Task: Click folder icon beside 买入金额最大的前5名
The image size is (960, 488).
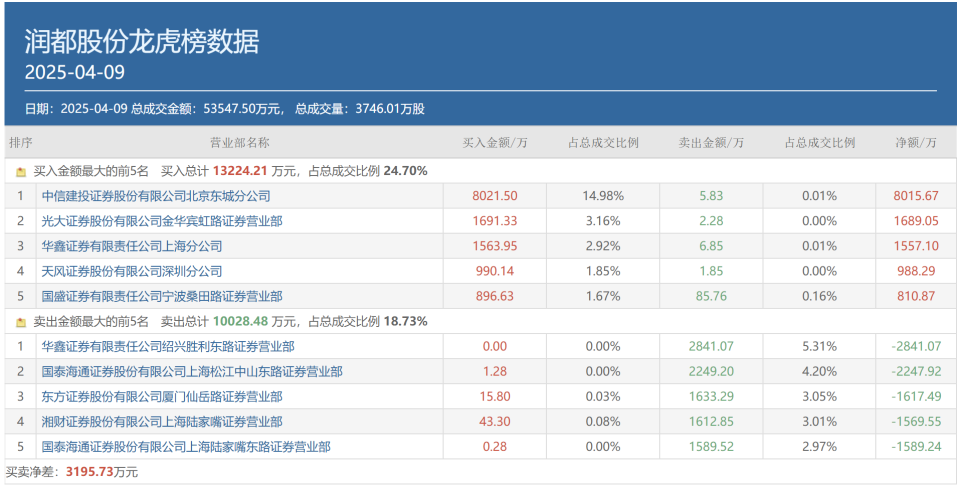Action: pos(21,172)
